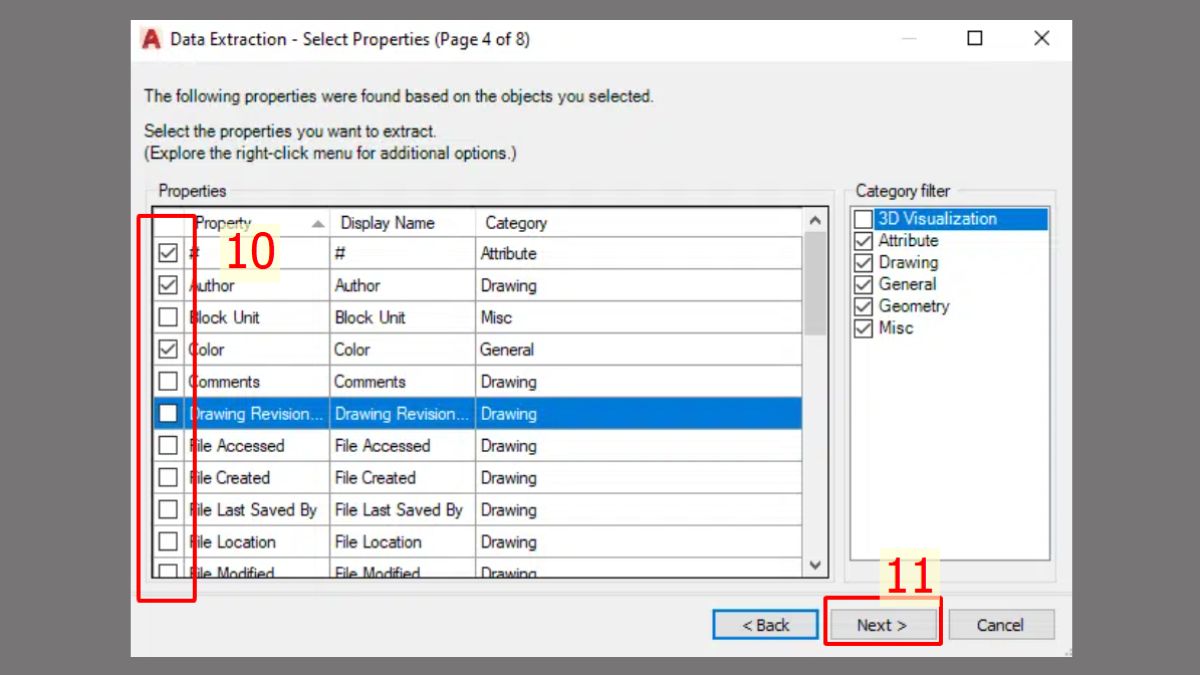The width and height of the screenshot is (1200, 675).
Task: Uncheck the Attribute category filter
Action: (862, 240)
